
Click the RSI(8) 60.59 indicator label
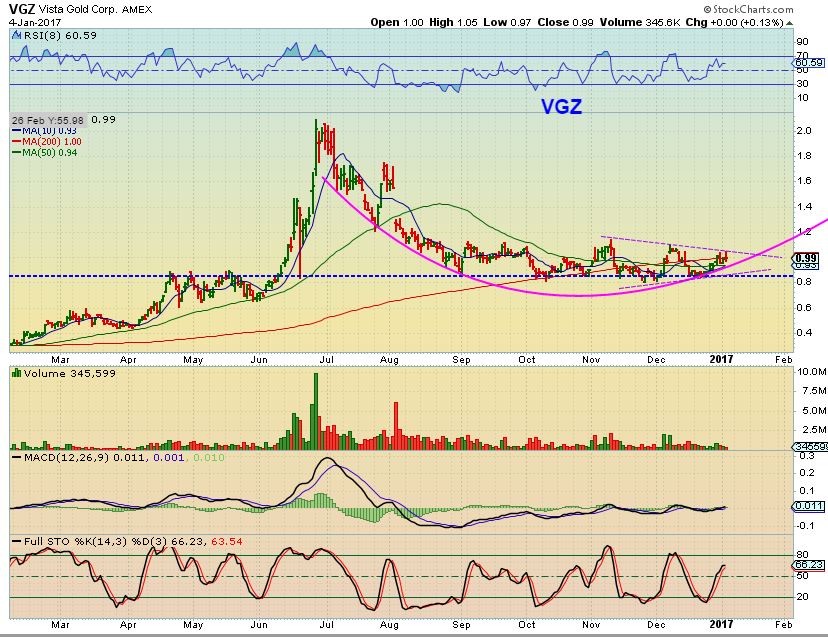pyautogui.click(x=59, y=35)
